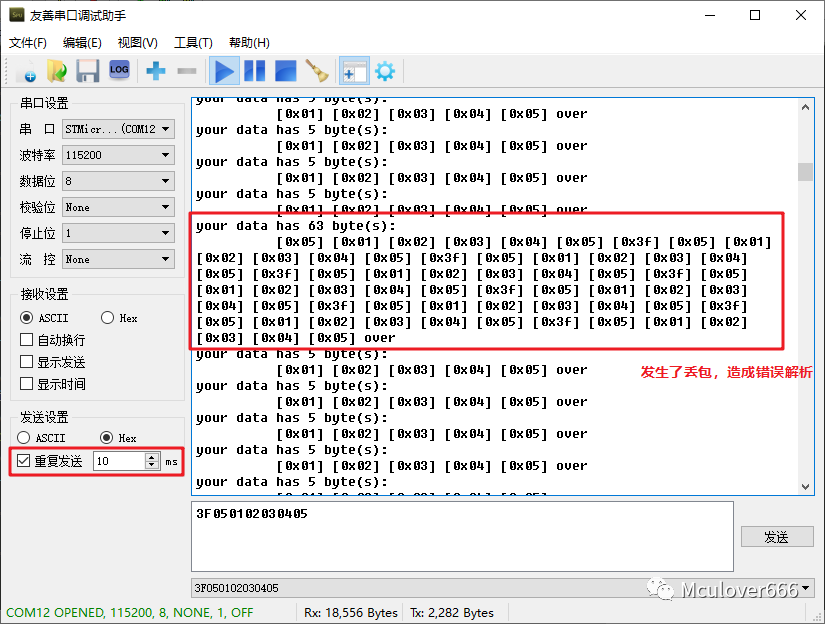
Task: Click scrollbar down arrow in receive area
Action: coord(806,487)
